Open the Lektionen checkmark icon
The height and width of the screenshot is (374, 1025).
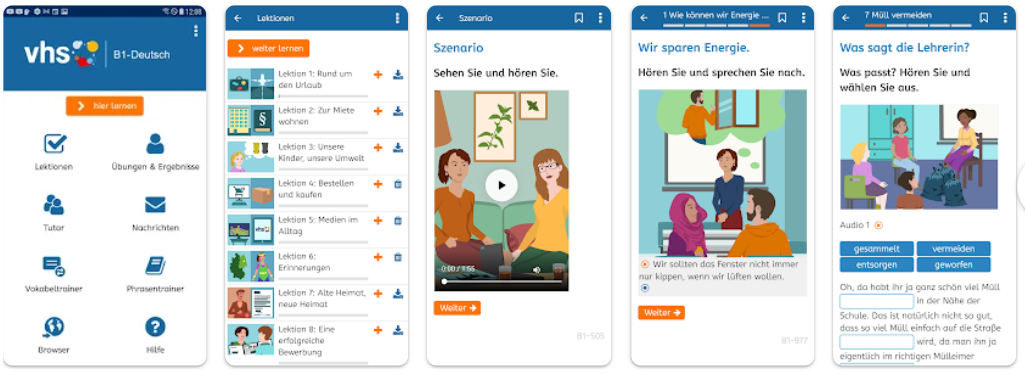click(54, 143)
